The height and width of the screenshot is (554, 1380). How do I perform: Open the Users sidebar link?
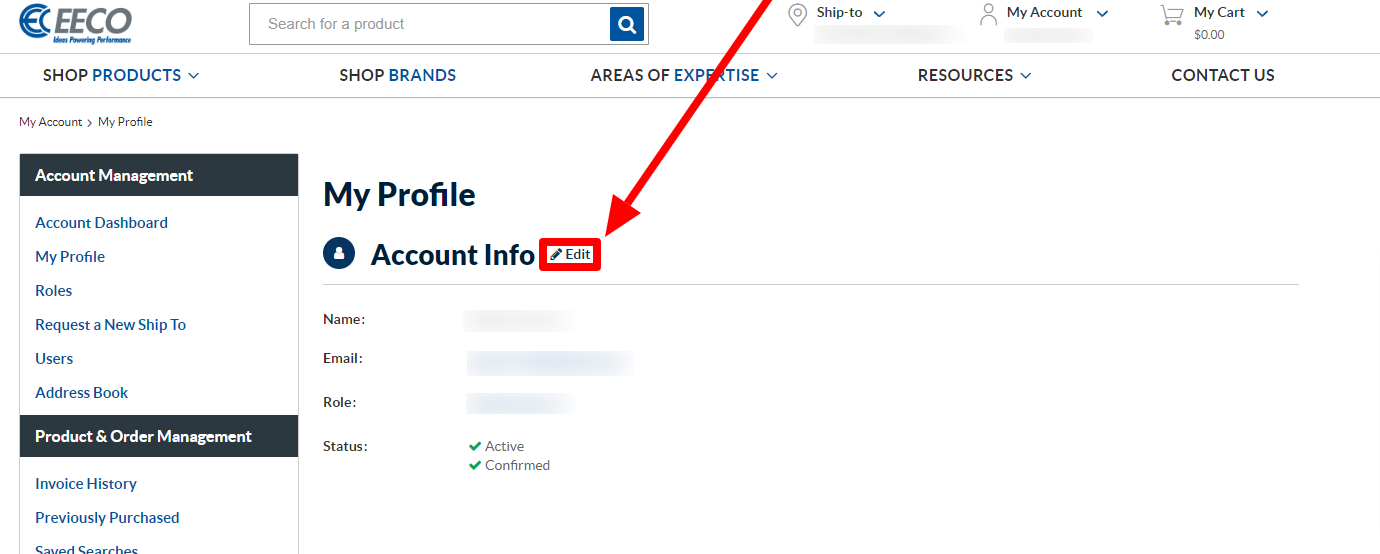click(54, 359)
